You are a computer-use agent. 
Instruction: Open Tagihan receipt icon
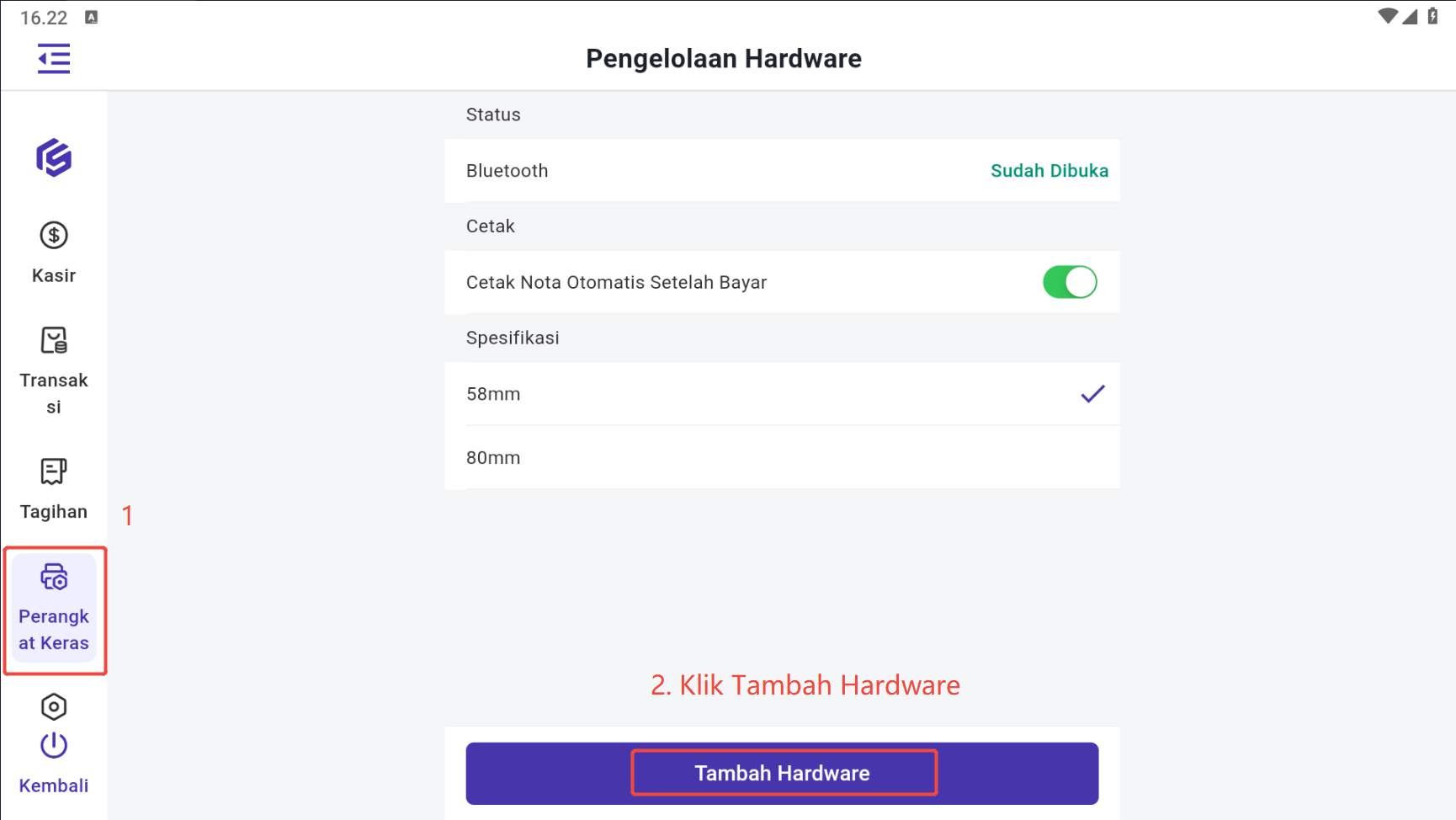[x=54, y=471]
